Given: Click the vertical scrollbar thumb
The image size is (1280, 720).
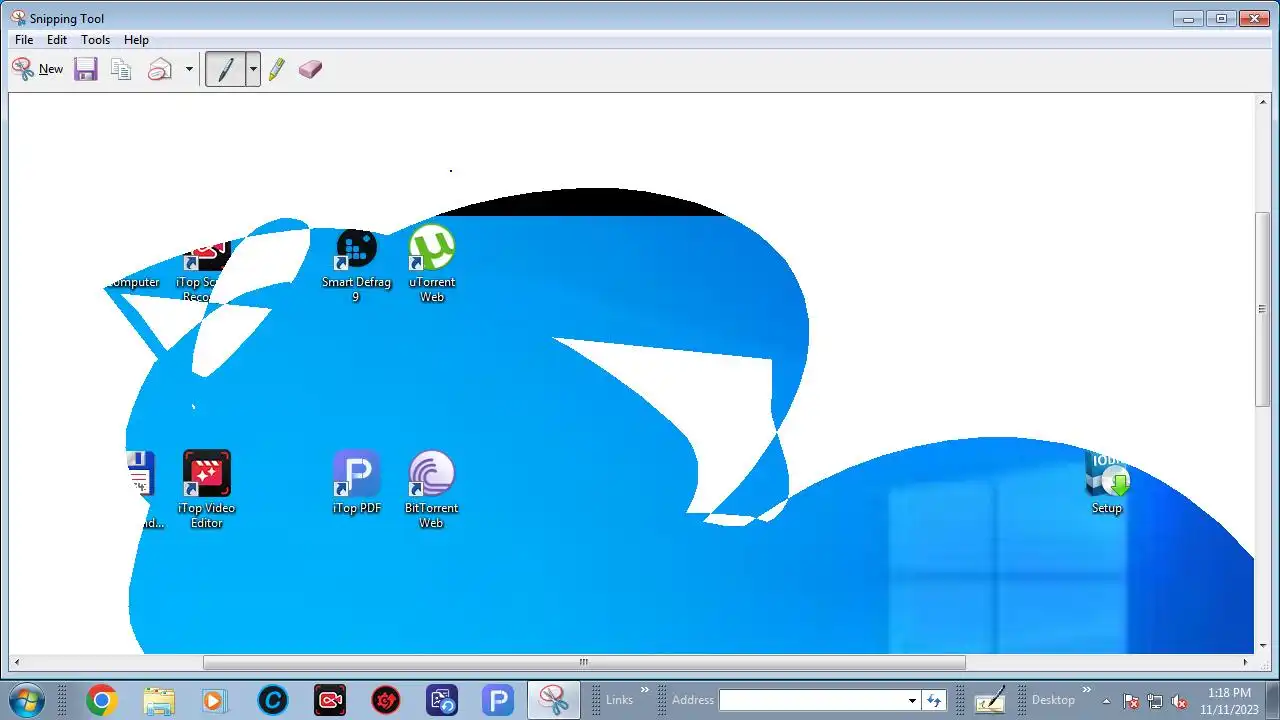Looking at the screenshot, I should pyautogui.click(x=1263, y=309).
